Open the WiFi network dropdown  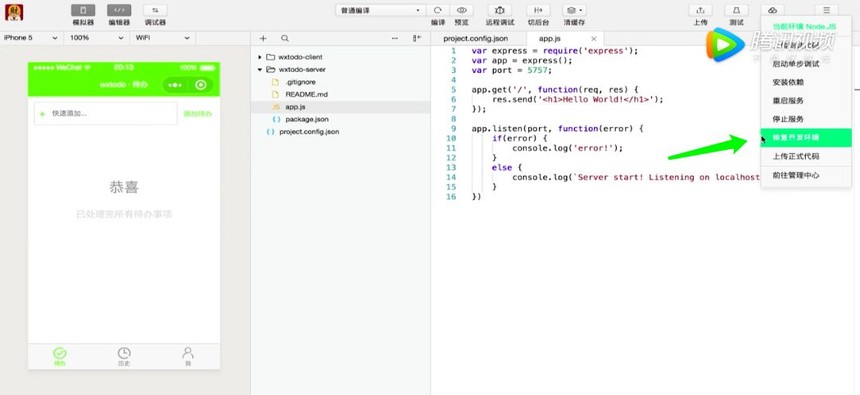point(163,38)
